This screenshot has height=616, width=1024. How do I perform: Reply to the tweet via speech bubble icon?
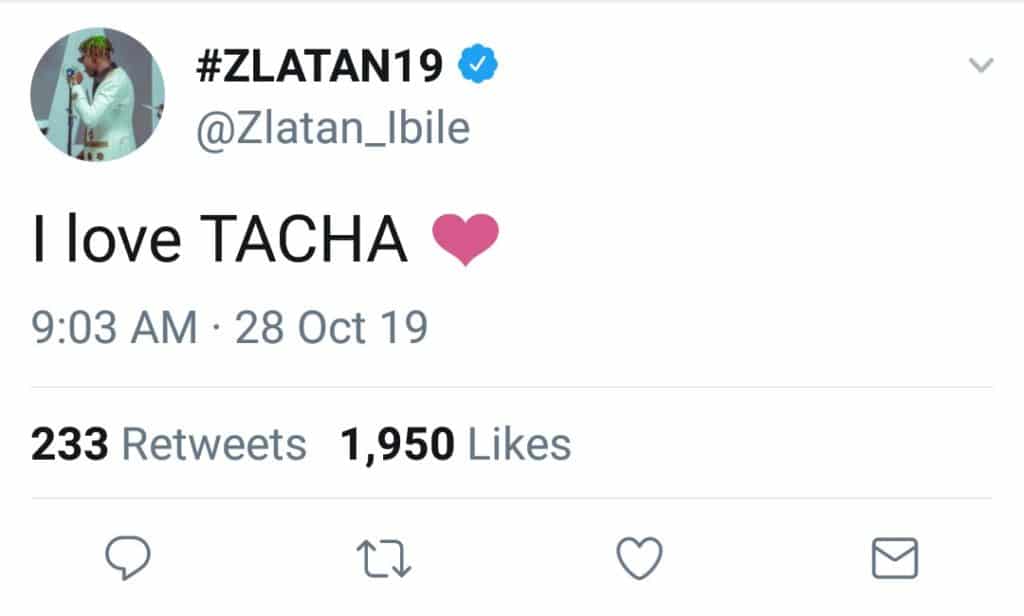127,558
